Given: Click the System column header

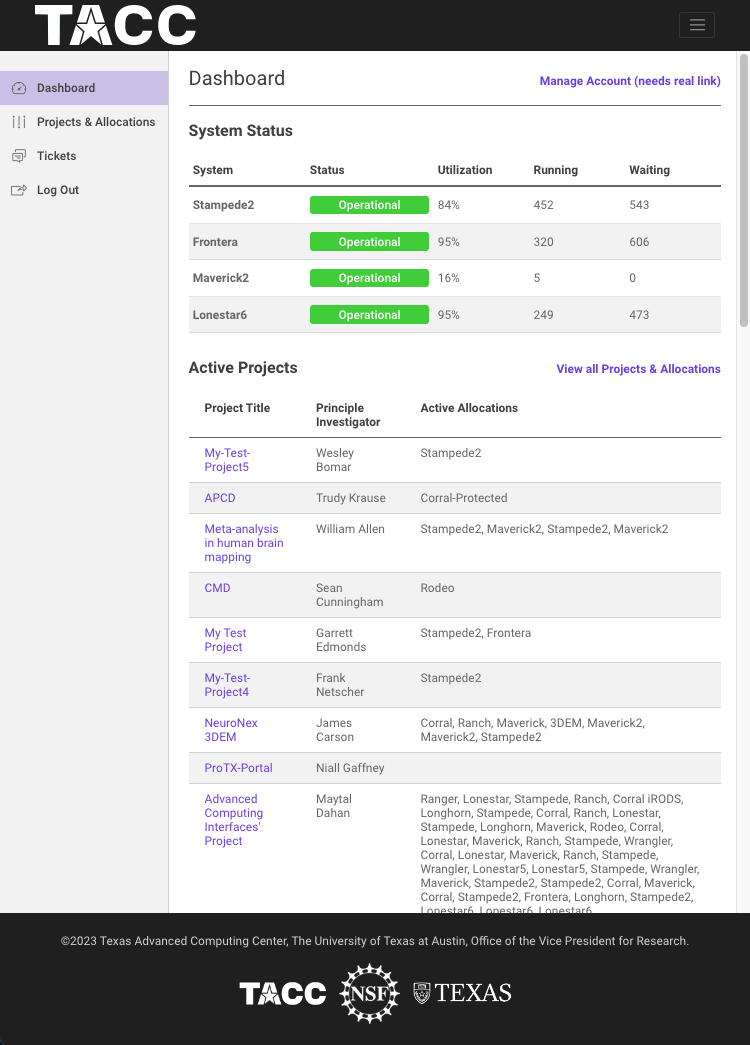Looking at the screenshot, I should pyautogui.click(x=213, y=170).
